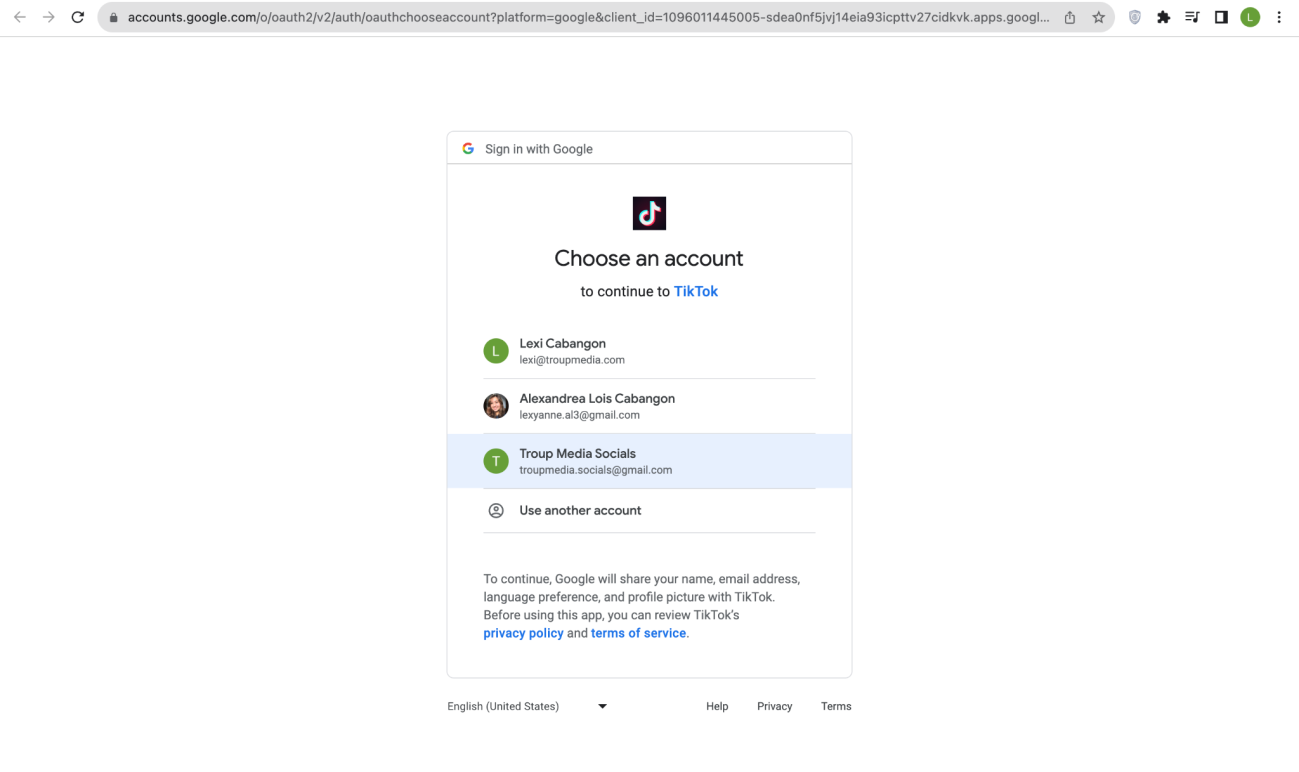The height and width of the screenshot is (772, 1299).
Task: Open TikTok's privacy policy link
Action: pyautogui.click(x=523, y=633)
